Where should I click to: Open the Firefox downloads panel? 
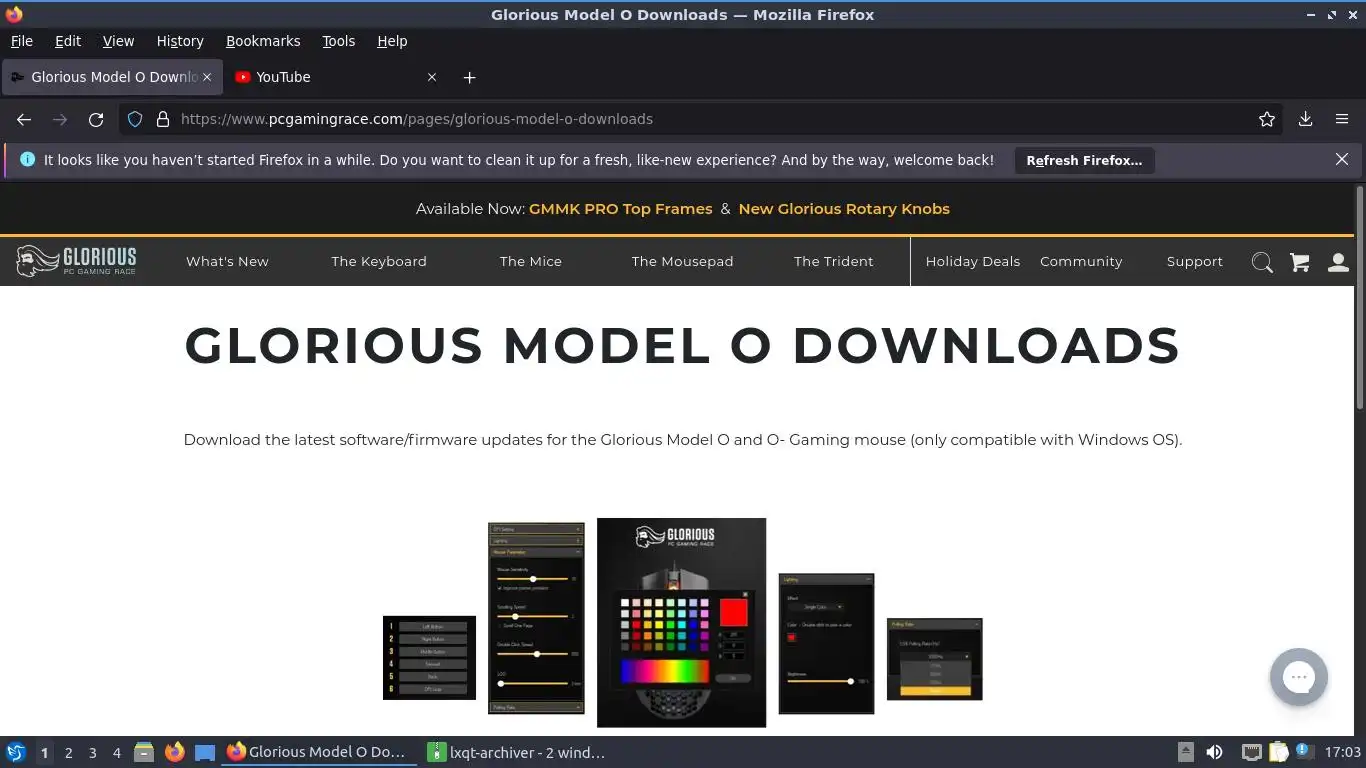[x=1305, y=119]
